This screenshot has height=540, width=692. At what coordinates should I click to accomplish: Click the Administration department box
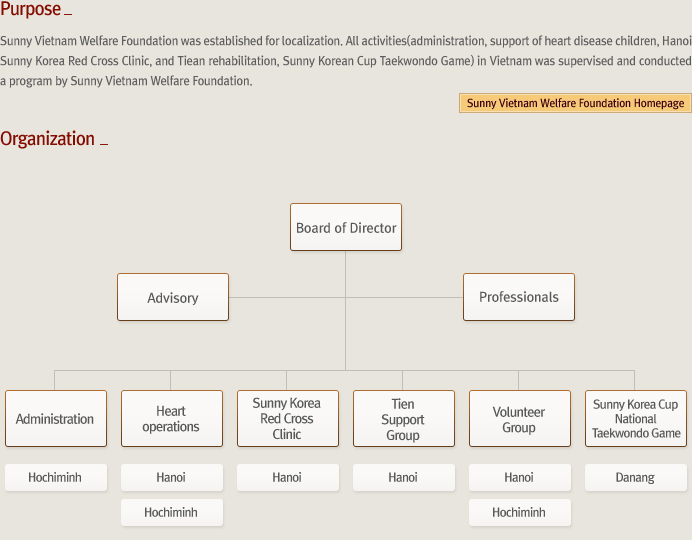56,418
